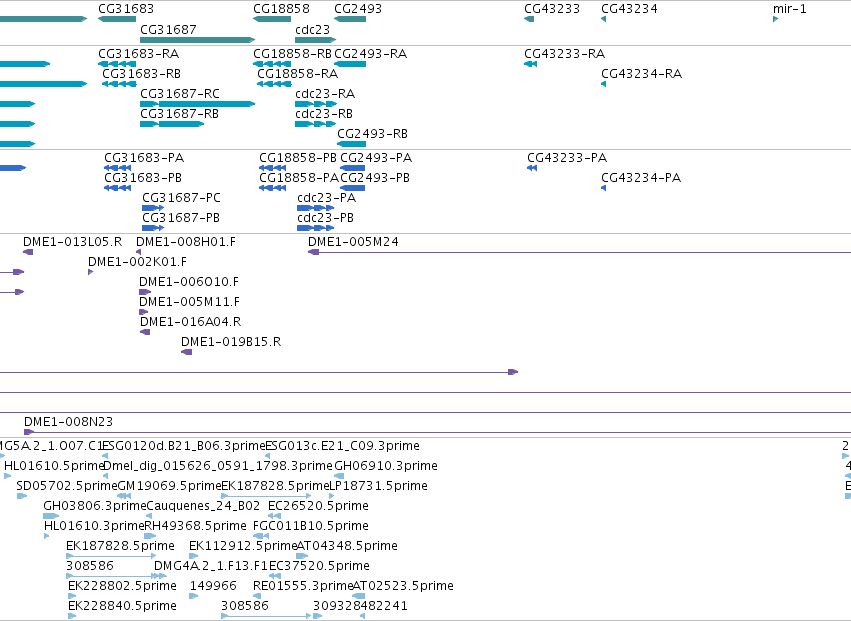Select protein CG18858-PA label

[x=299, y=178]
